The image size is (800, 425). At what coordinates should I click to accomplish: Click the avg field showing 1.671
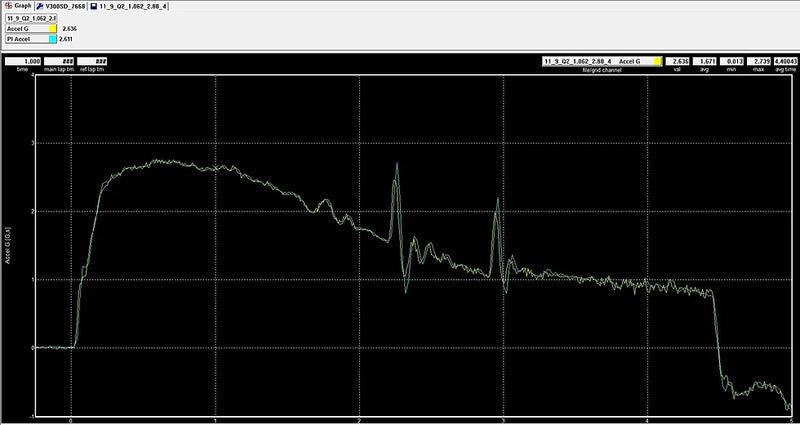(706, 61)
